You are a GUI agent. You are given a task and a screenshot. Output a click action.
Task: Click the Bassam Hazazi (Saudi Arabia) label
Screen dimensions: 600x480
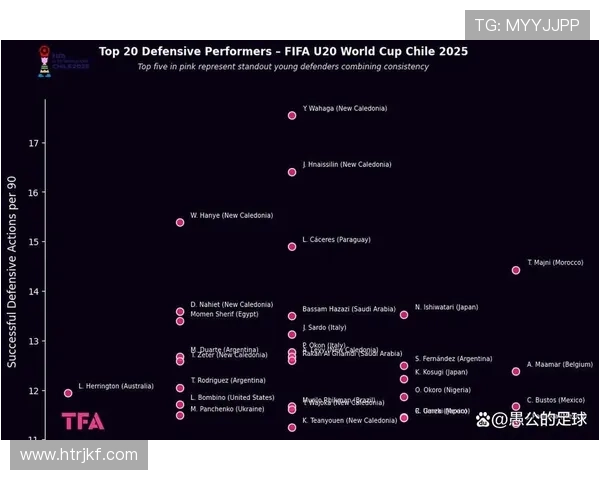click(x=349, y=309)
